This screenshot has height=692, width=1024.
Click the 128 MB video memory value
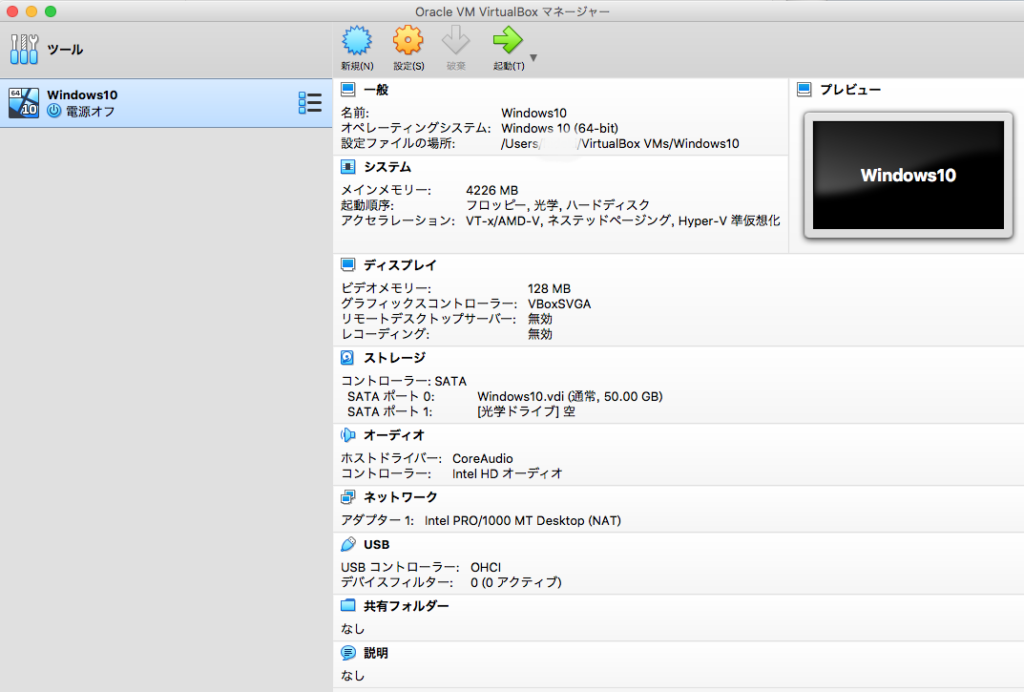[549, 289]
